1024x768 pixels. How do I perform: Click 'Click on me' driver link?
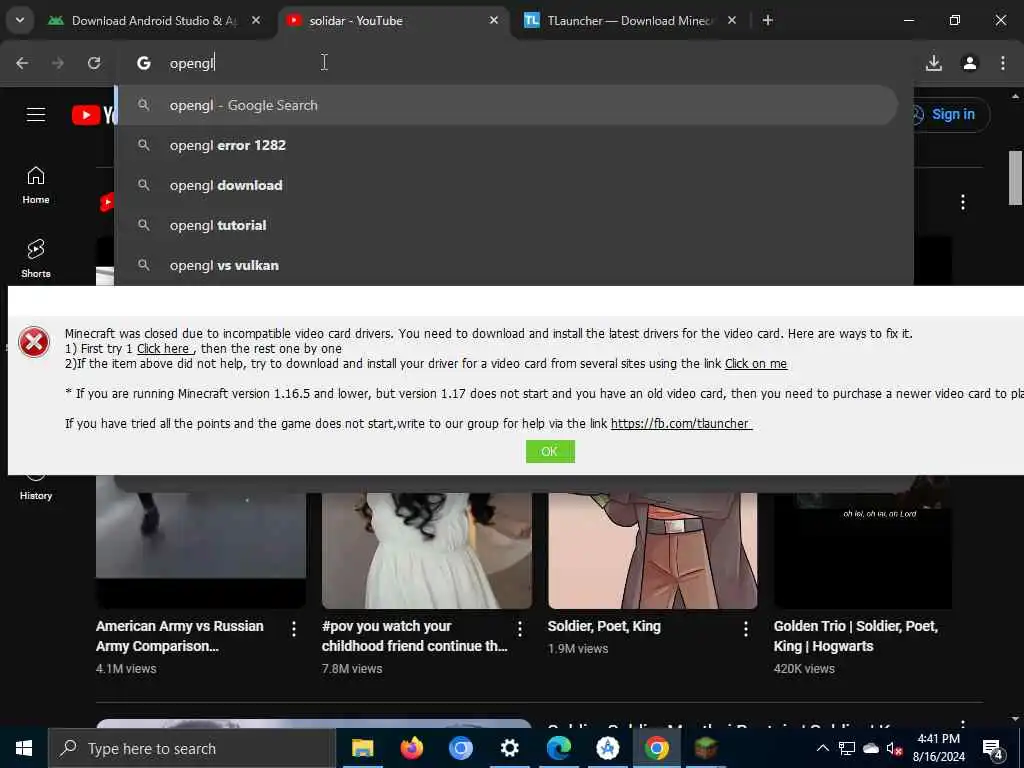pyautogui.click(x=756, y=364)
